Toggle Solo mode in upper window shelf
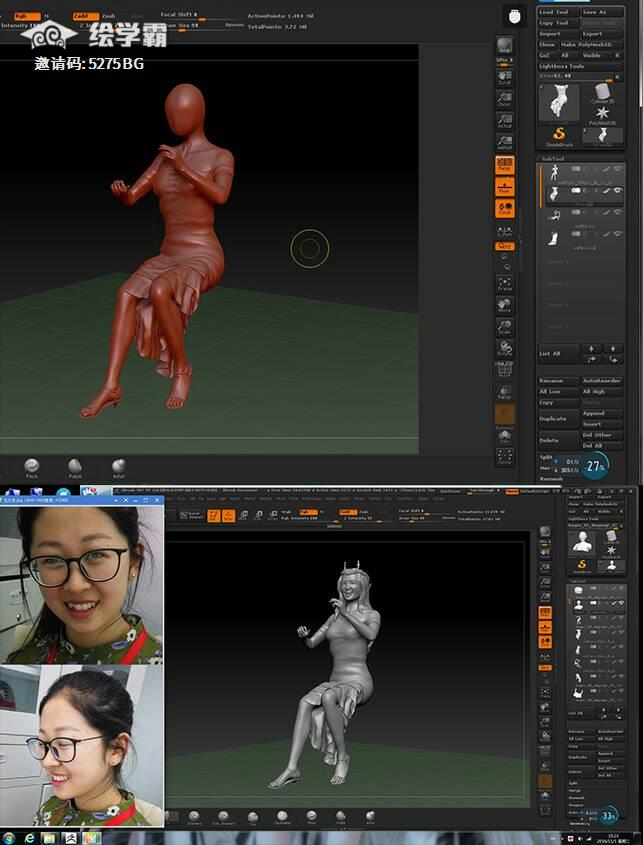The width and height of the screenshot is (643, 845). coord(505,435)
